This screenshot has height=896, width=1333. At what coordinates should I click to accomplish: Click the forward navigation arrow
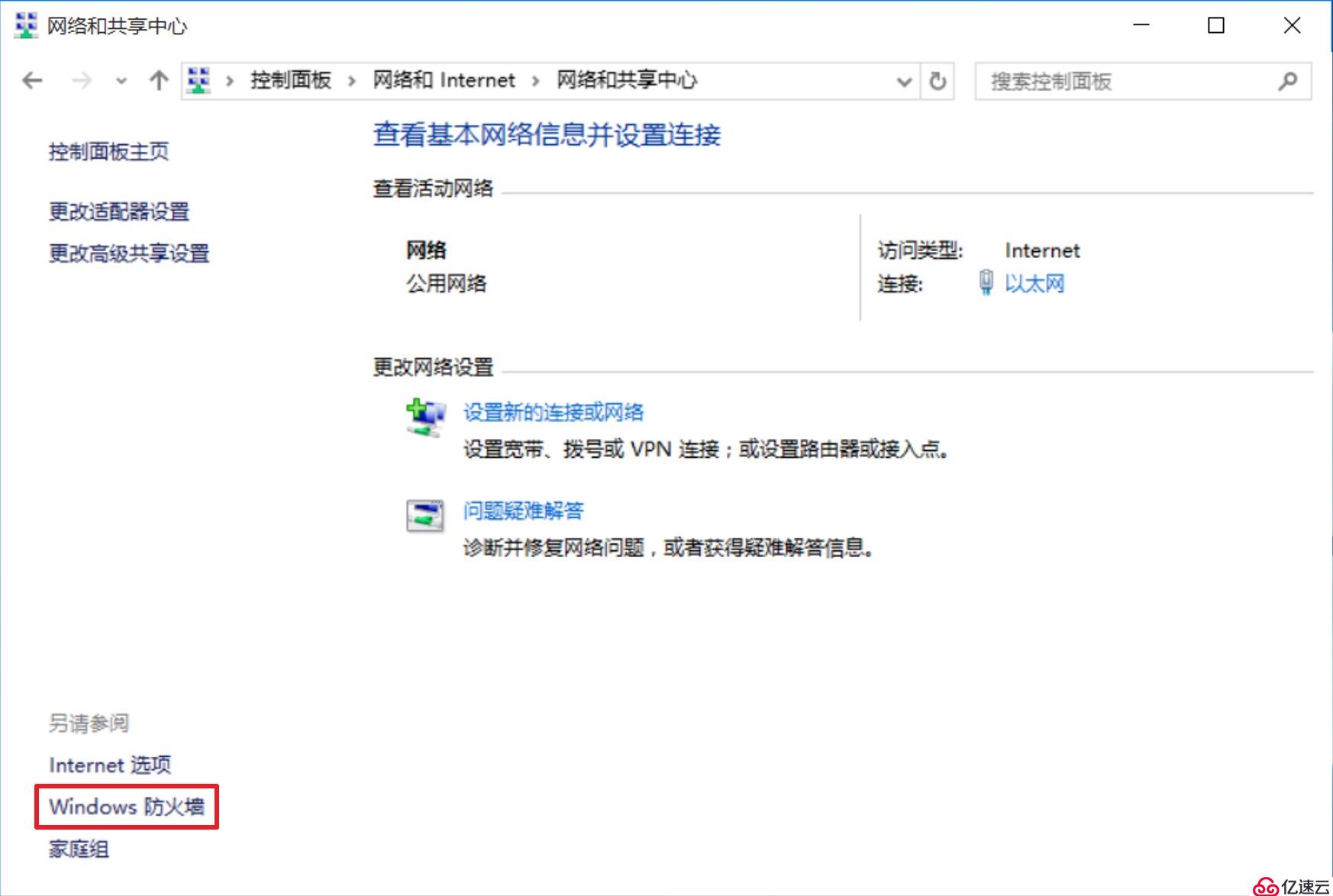(x=81, y=80)
